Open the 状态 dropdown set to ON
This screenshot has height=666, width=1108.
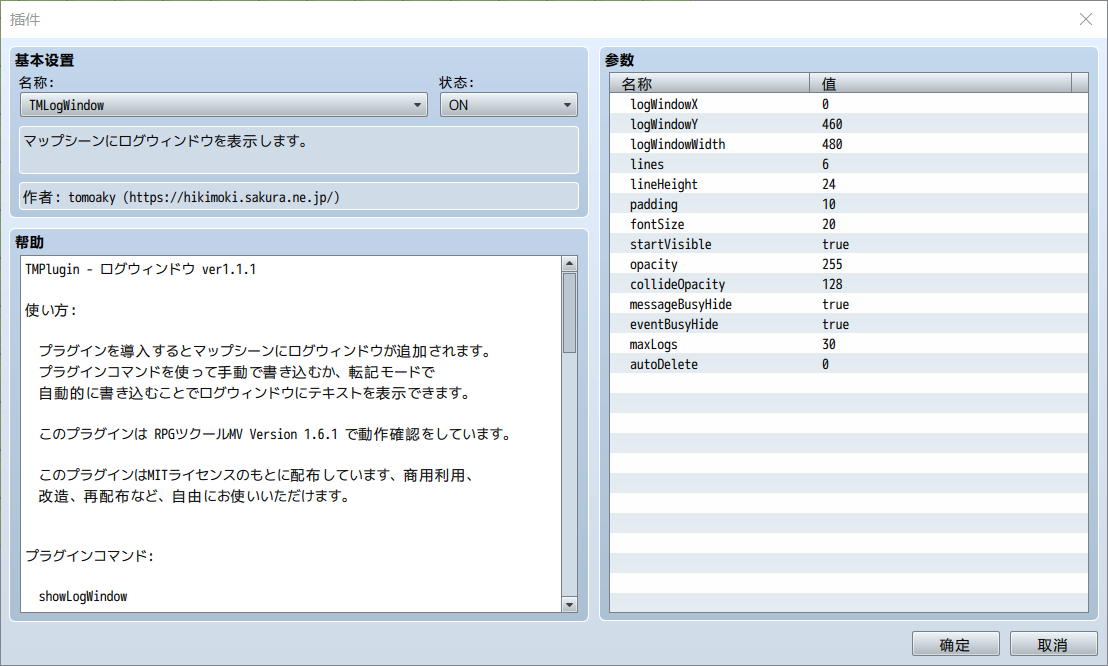(x=509, y=105)
